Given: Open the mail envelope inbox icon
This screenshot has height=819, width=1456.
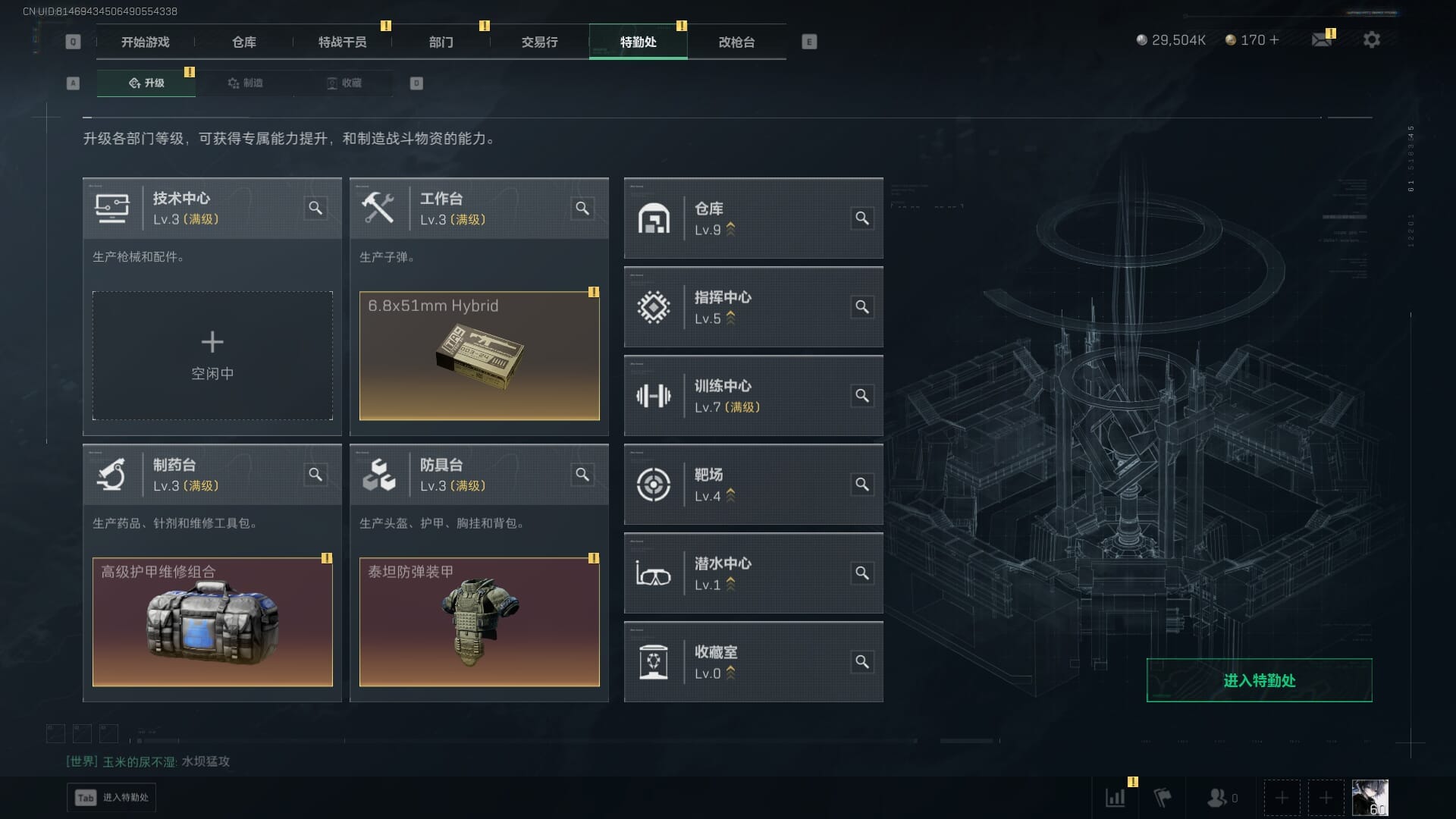Looking at the screenshot, I should point(1322,39).
